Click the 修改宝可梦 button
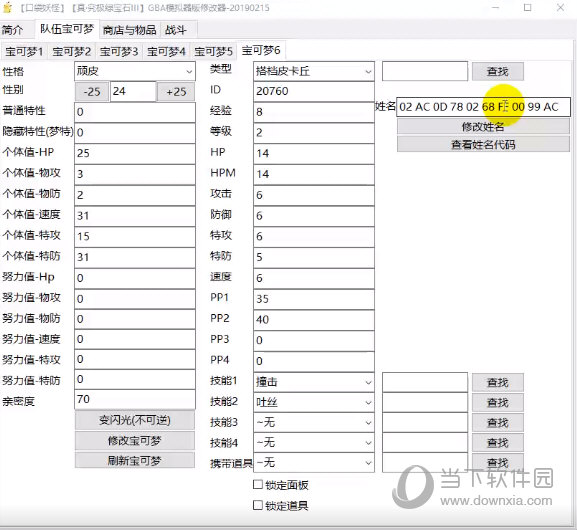This screenshot has width=577, height=530. point(135,441)
